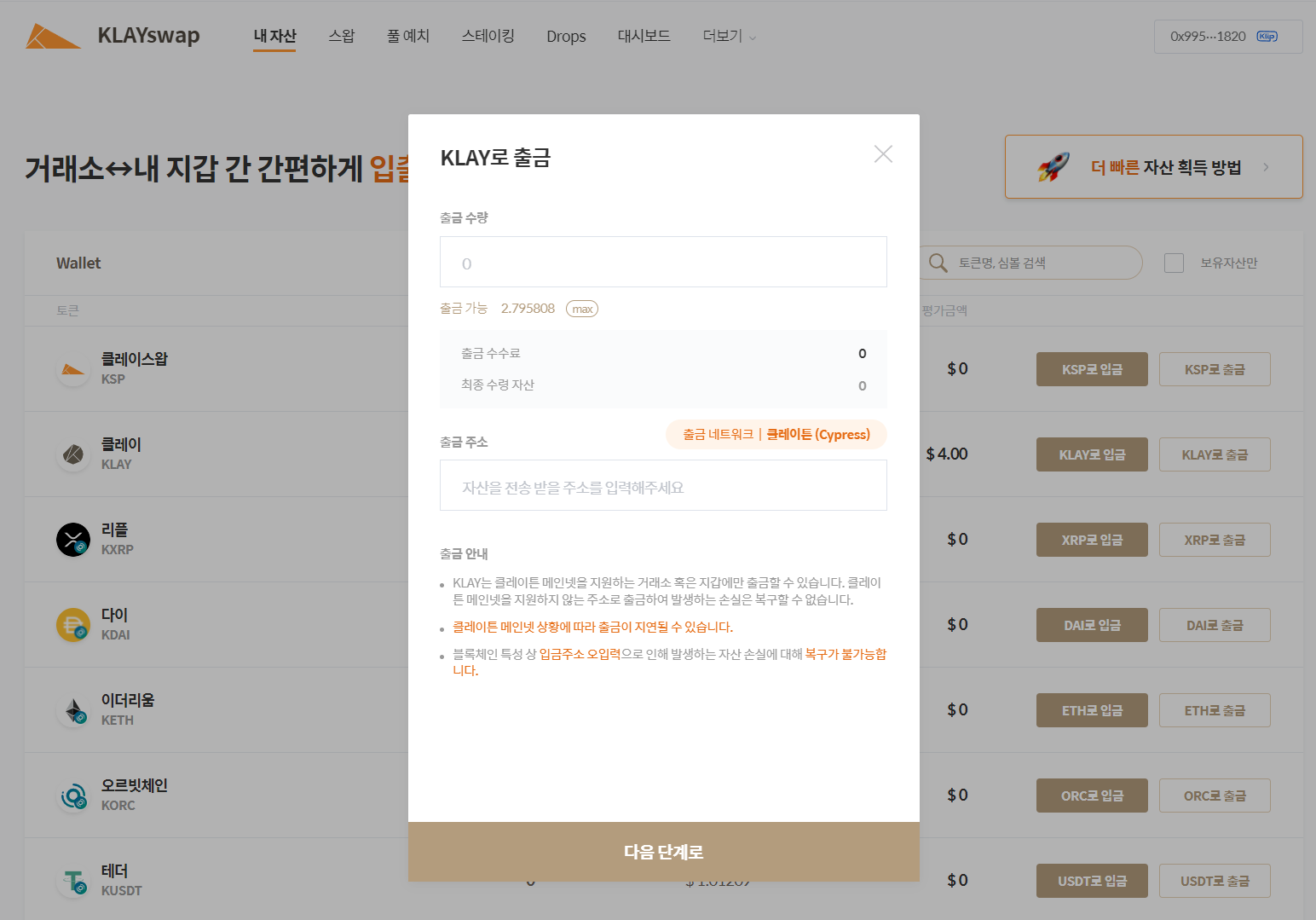Click the Klip wallet badge icon
This screenshot has height=920, width=1316.
coord(1267,36)
